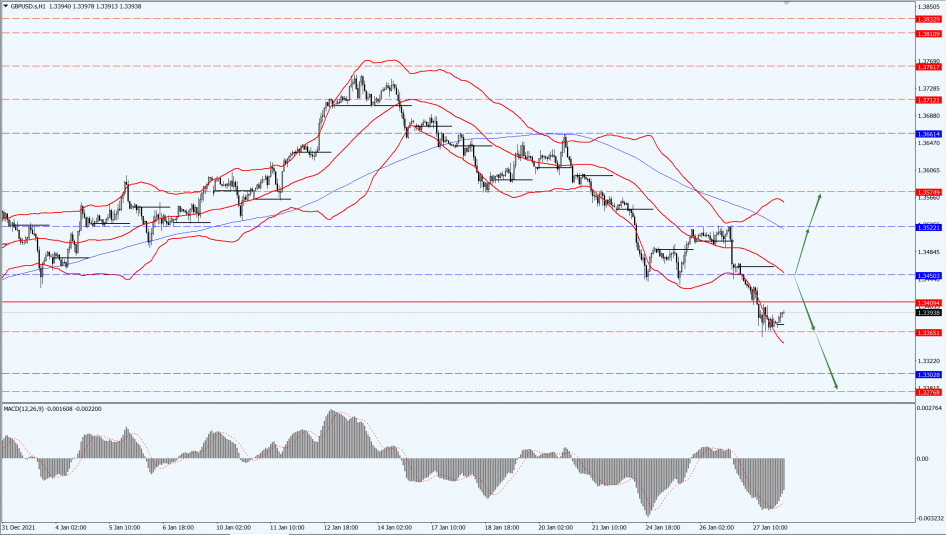
Task: Select the red 1.33651 level tag
Action: tap(928, 331)
